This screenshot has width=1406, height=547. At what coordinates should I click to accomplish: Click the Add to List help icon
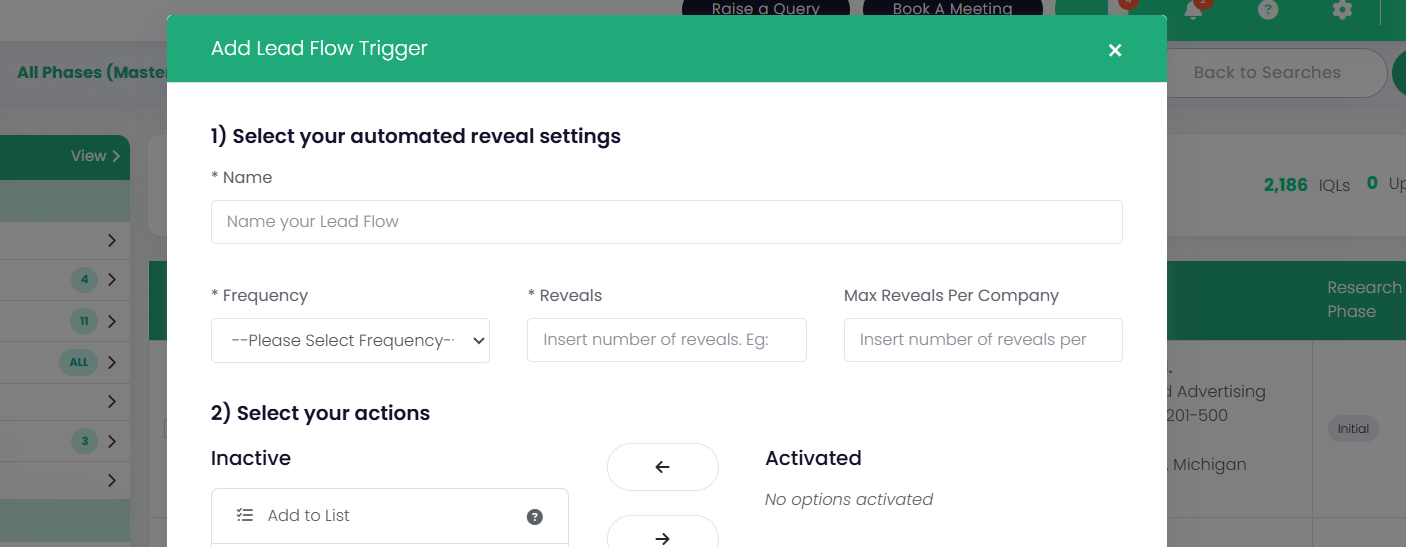[535, 517]
